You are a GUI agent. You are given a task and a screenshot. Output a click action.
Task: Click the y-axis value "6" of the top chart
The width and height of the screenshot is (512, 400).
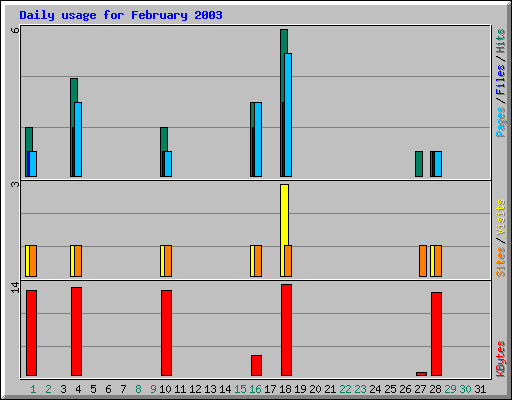[x=15, y=30]
